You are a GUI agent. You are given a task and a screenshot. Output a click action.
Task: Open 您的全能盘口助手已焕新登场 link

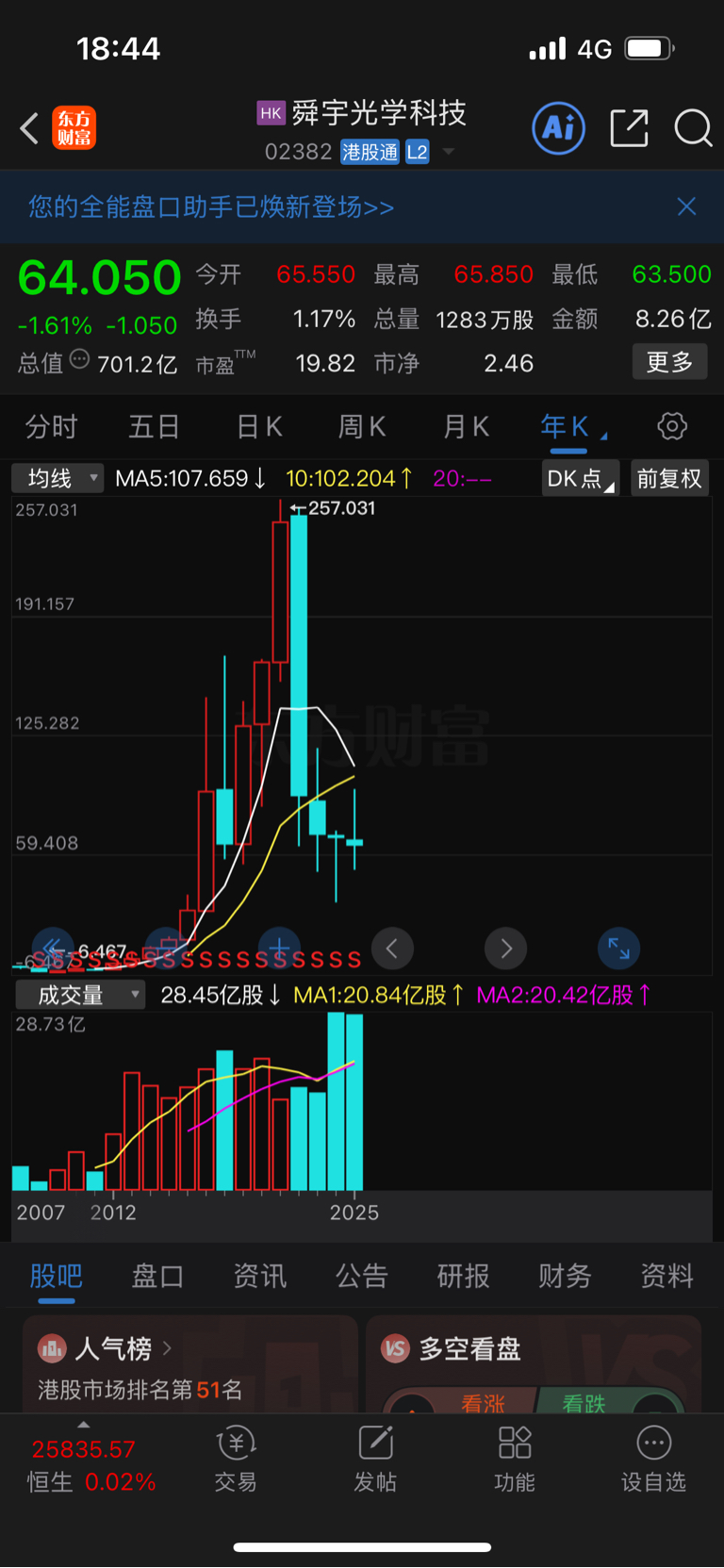pos(211,206)
